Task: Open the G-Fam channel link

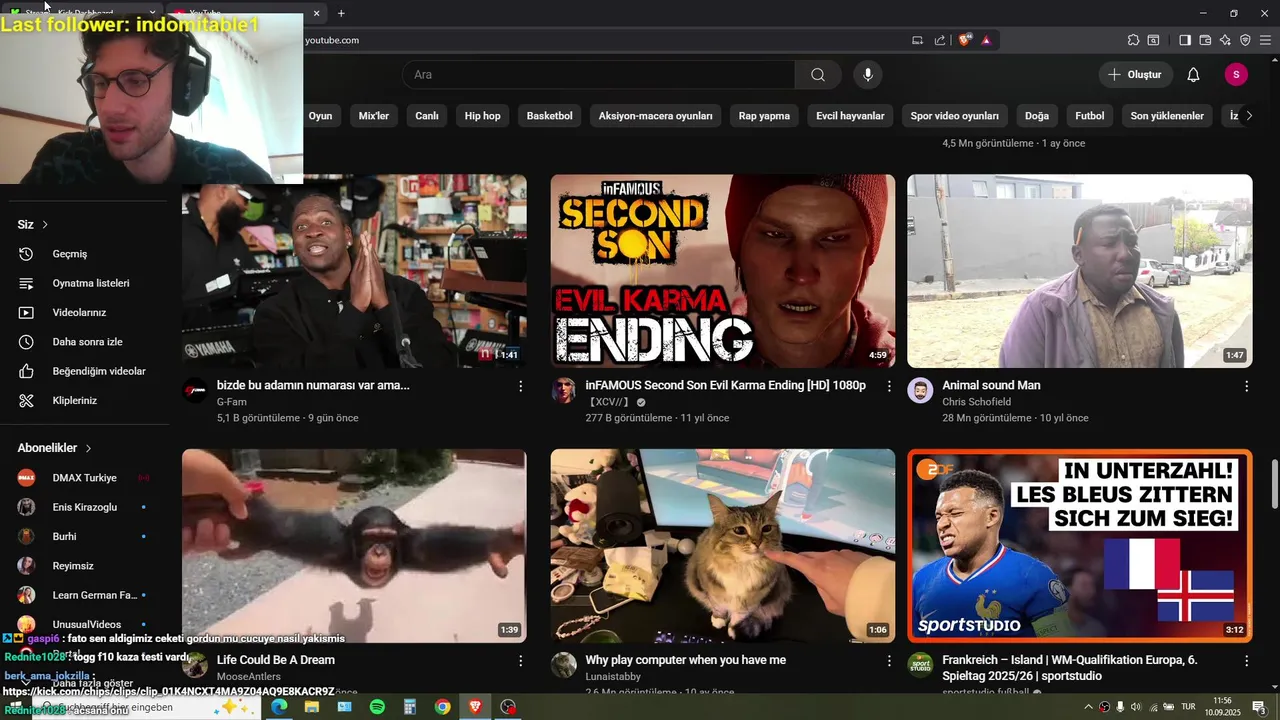Action: (232, 402)
